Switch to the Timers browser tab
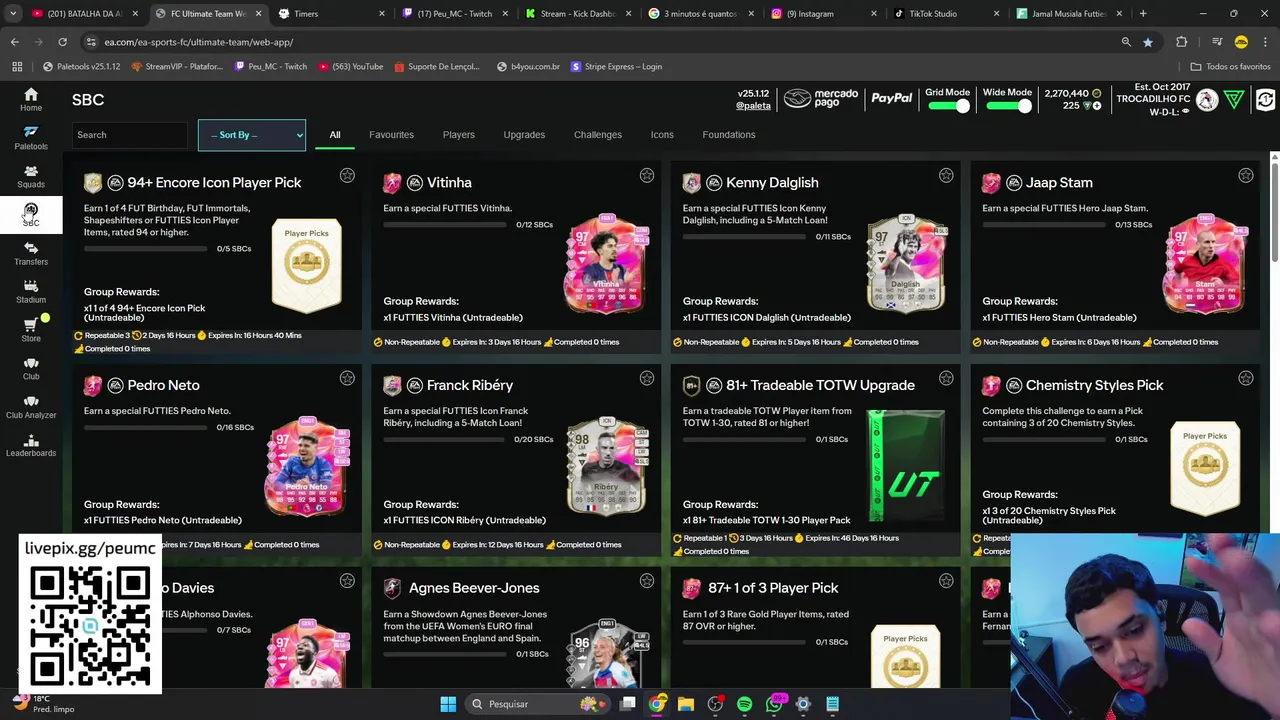1280x720 pixels. pos(332,14)
